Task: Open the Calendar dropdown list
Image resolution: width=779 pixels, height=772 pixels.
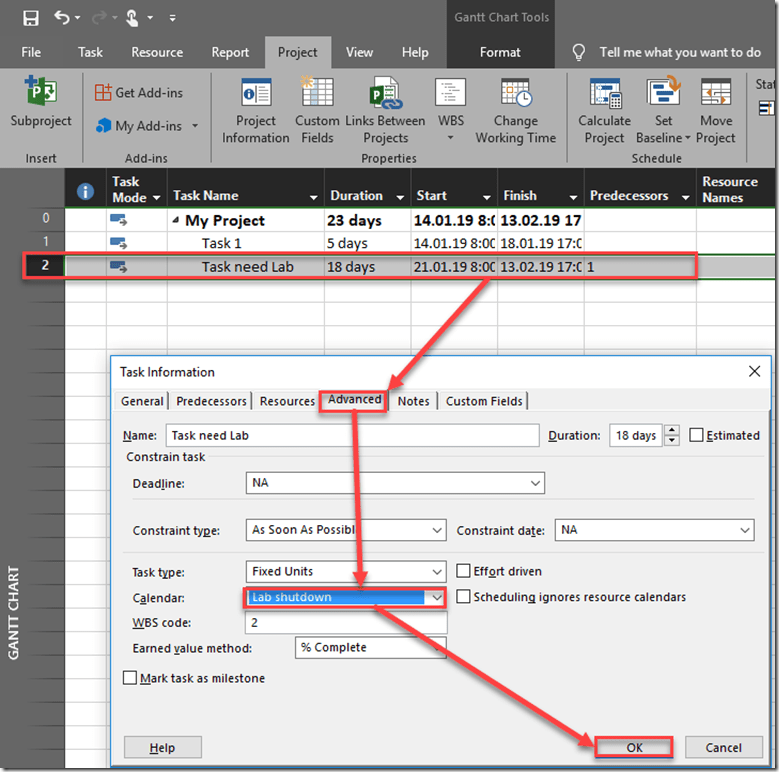Action: click(x=434, y=597)
